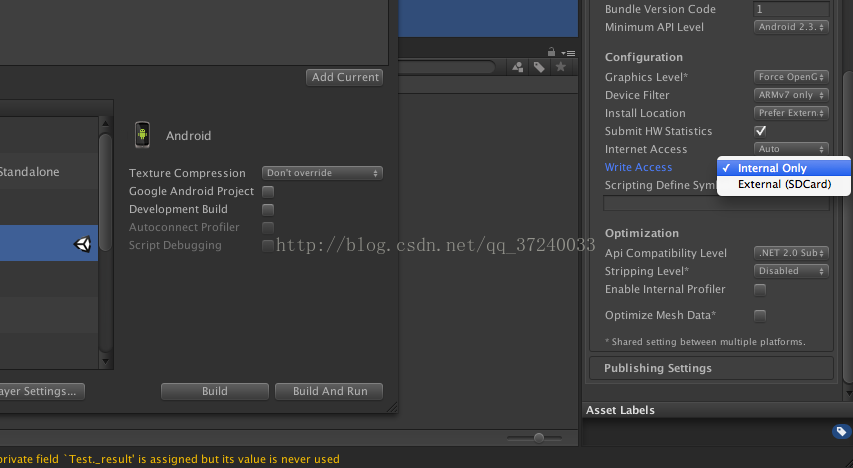
Task: Open Api Compatibility Level dropdown
Action: 791,253
